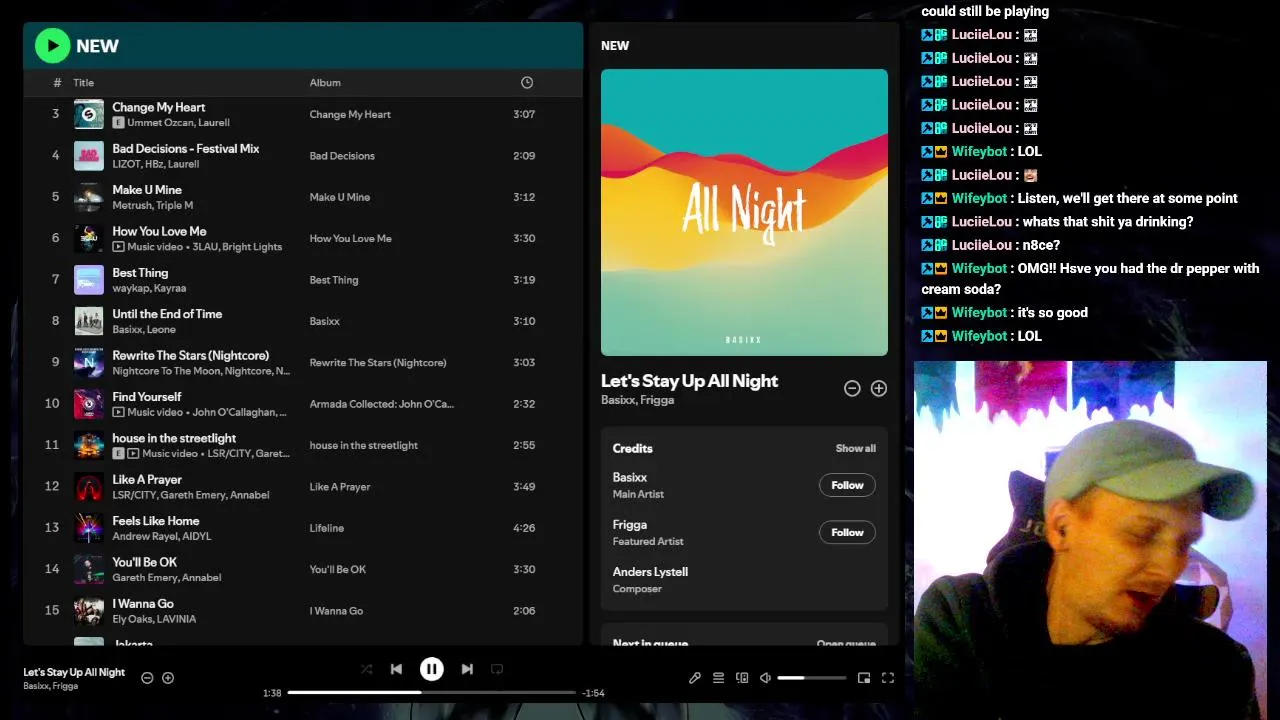Image resolution: width=1280 pixels, height=720 pixels.
Task: Enter full screen mode icon
Action: click(887, 678)
